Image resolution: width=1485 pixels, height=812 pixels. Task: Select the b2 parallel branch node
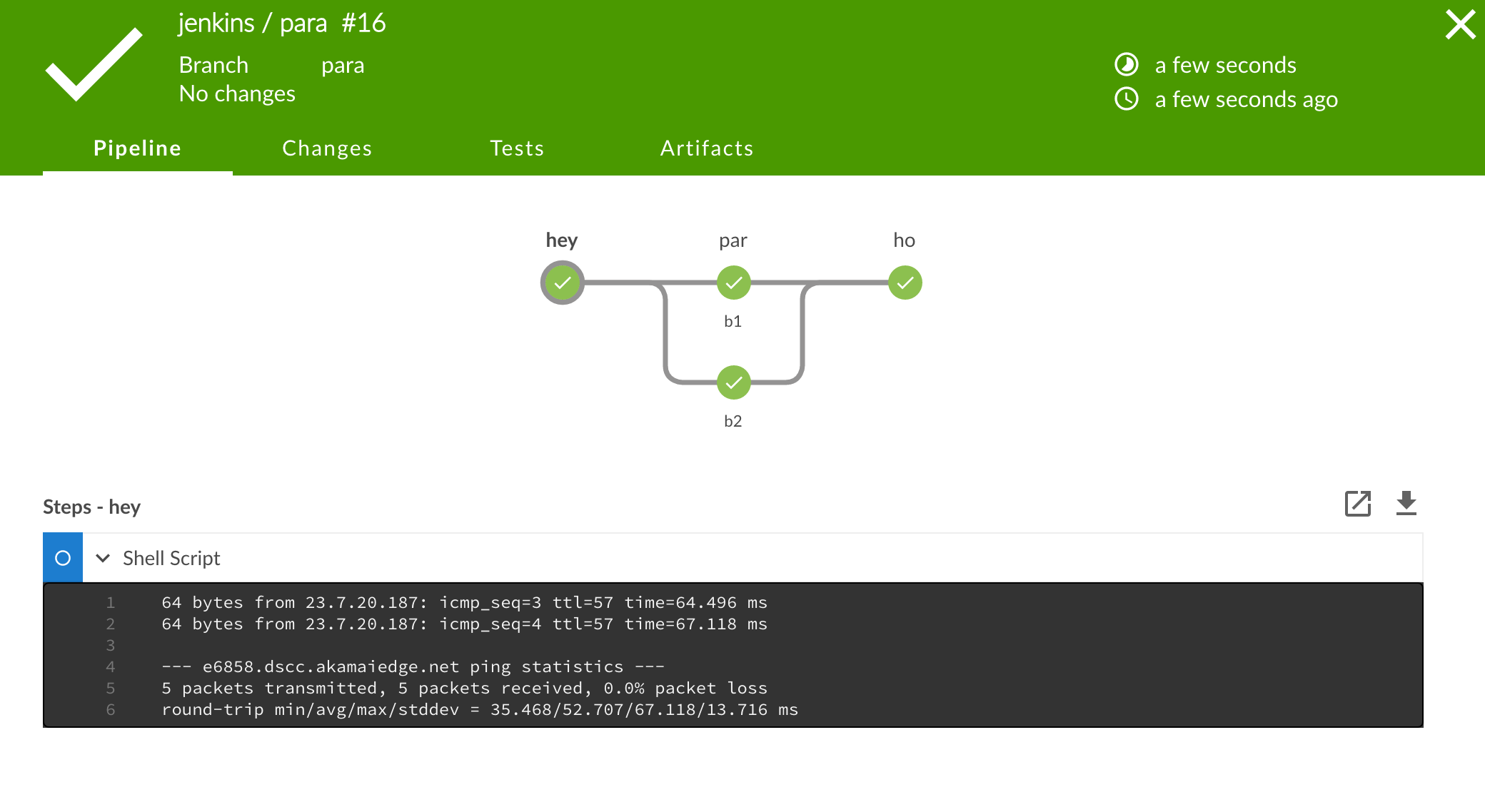pos(733,382)
